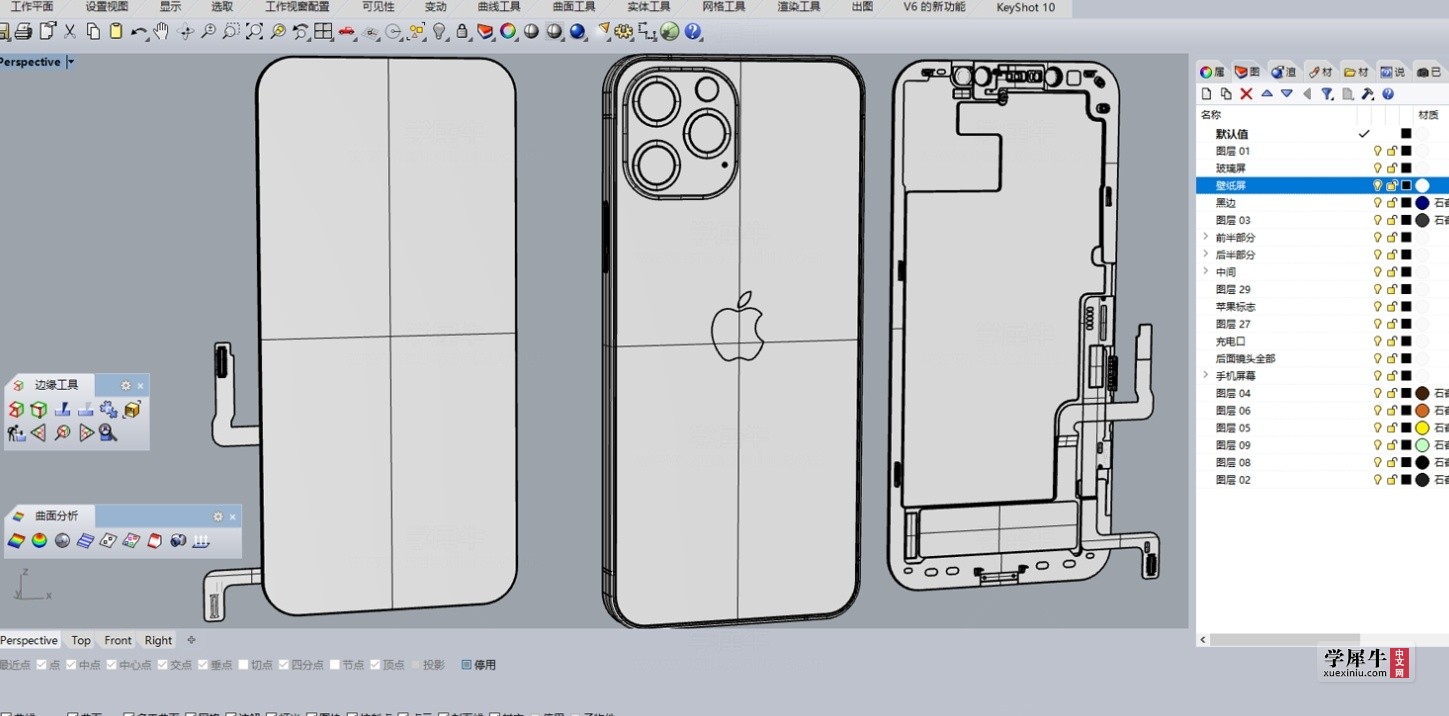Click the rainbow Curvature Analysis icon

(x=16, y=541)
